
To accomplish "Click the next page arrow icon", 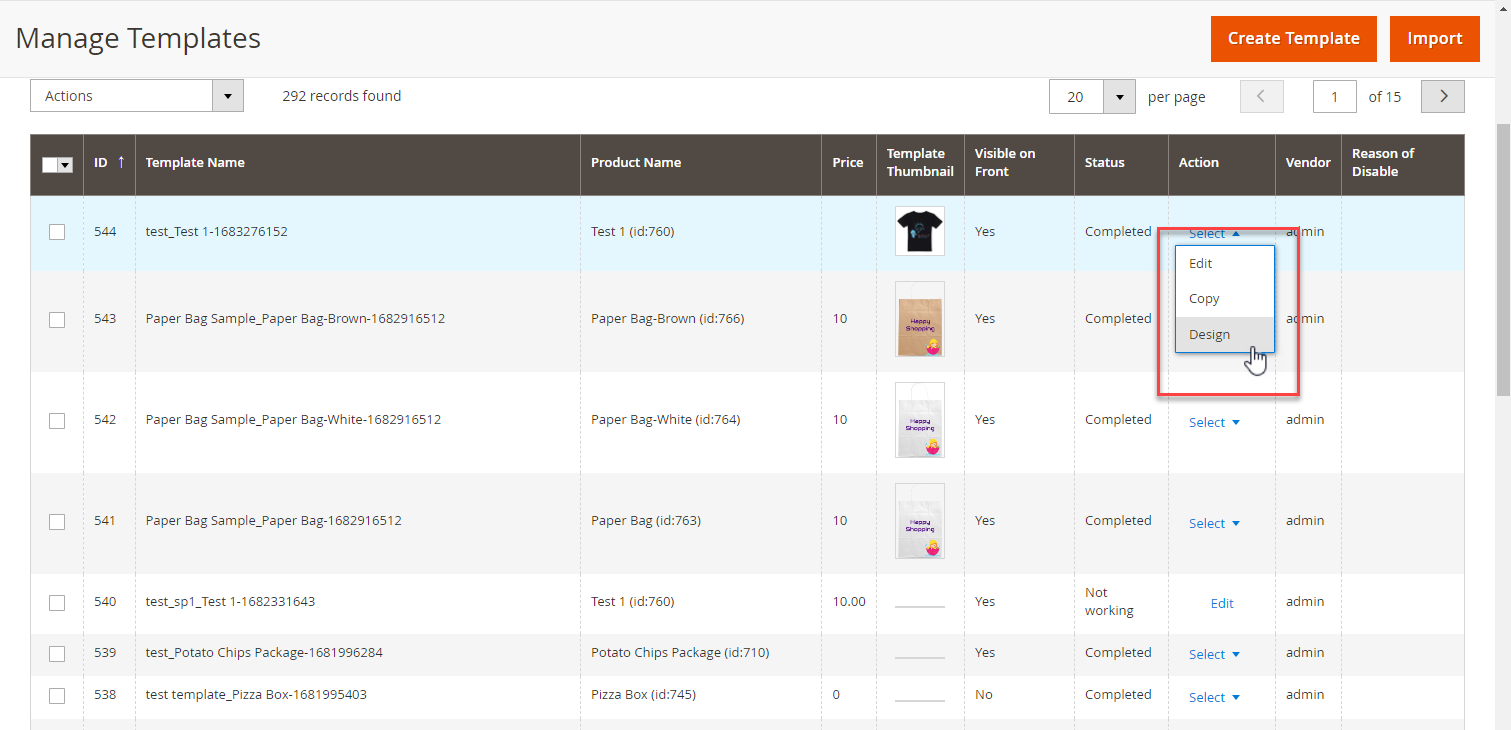I will pos(1442,97).
